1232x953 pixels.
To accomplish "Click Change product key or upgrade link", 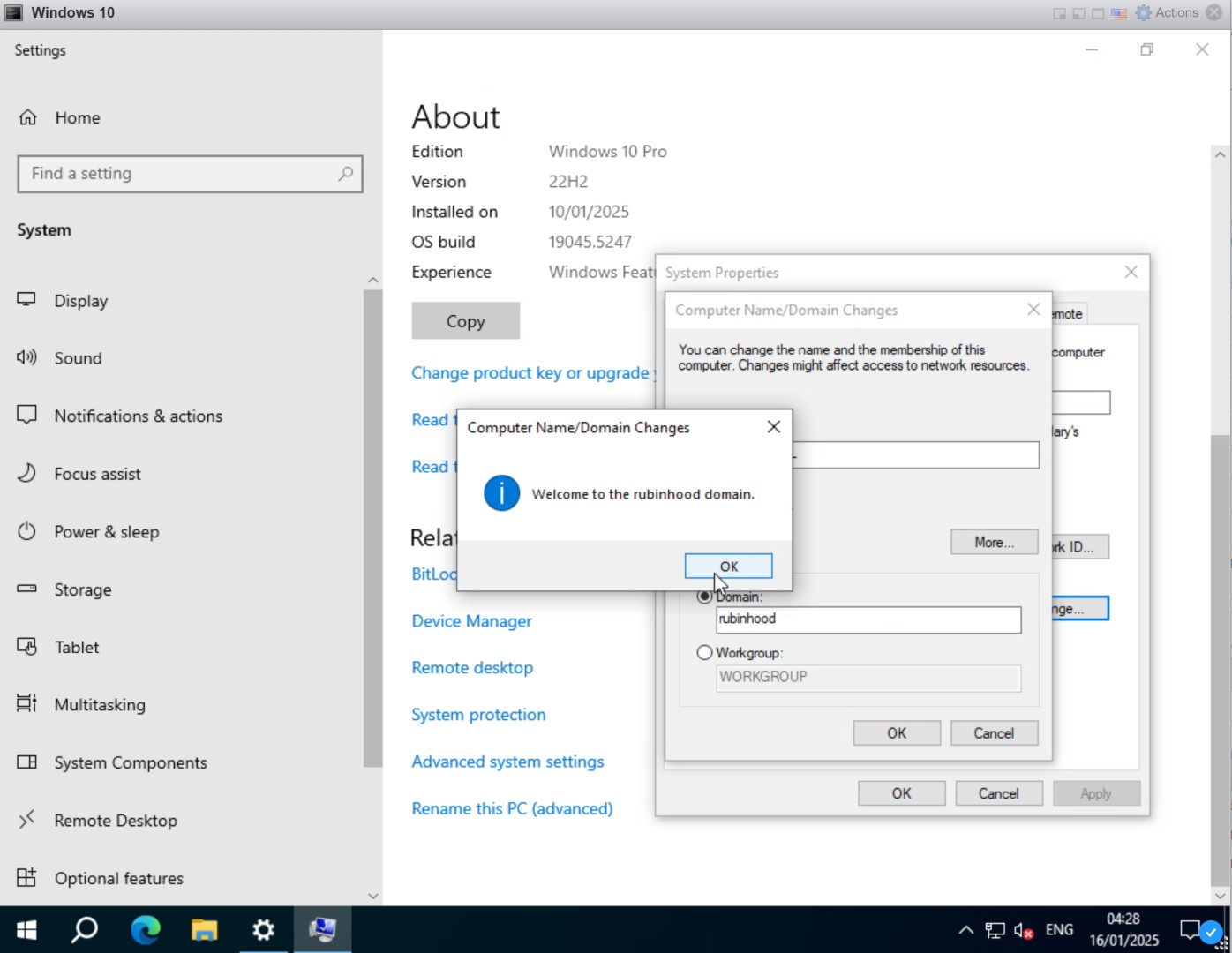I will coord(533,373).
